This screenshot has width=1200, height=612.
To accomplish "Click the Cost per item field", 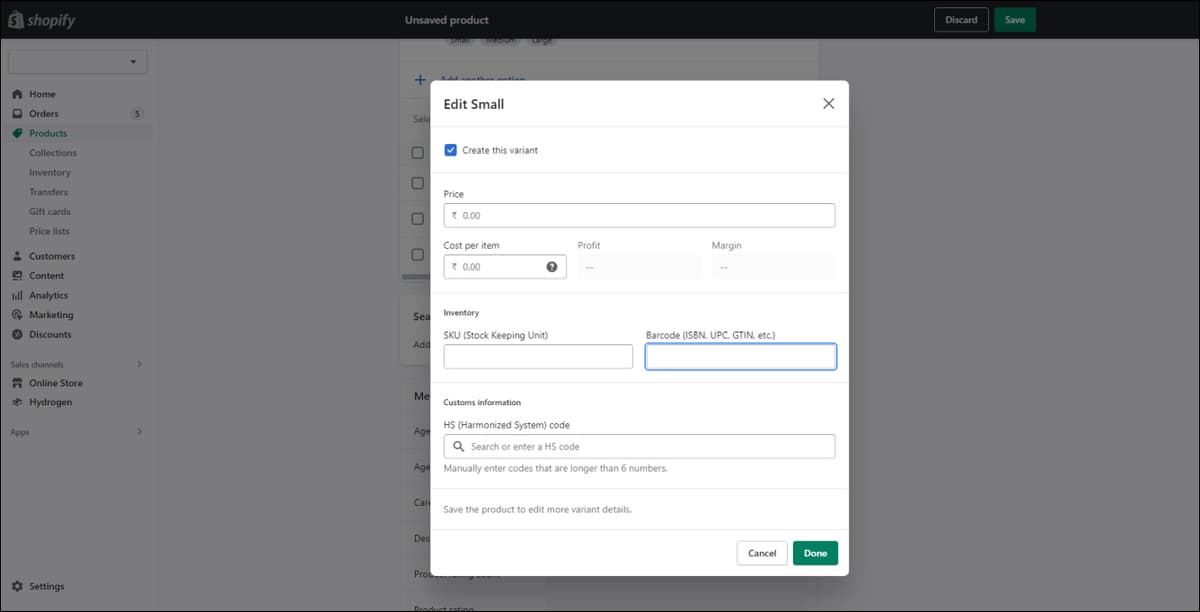I will click(505, 267).
